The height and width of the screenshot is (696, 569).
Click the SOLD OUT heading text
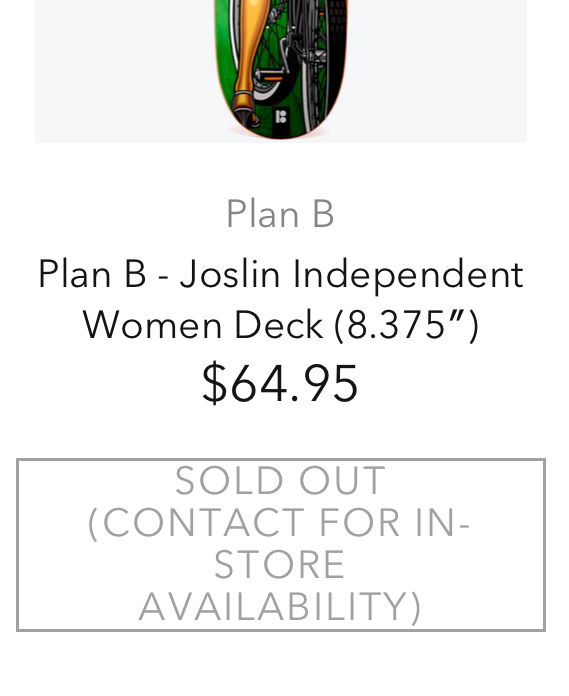(x=280, y=480)
